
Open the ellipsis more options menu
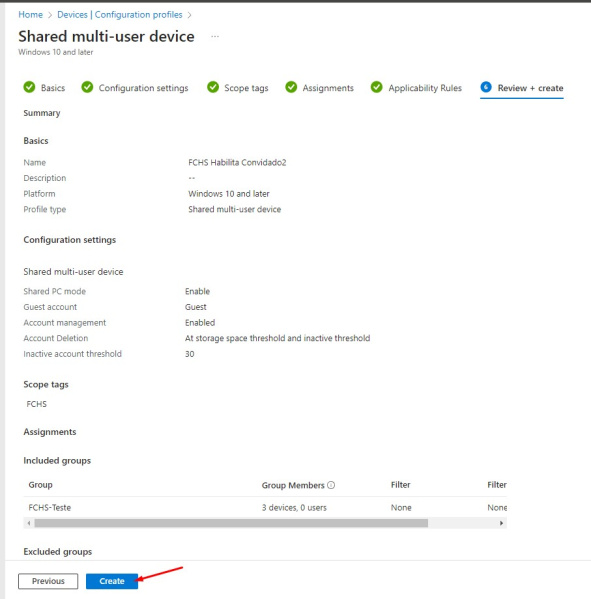tap(215, 37)
